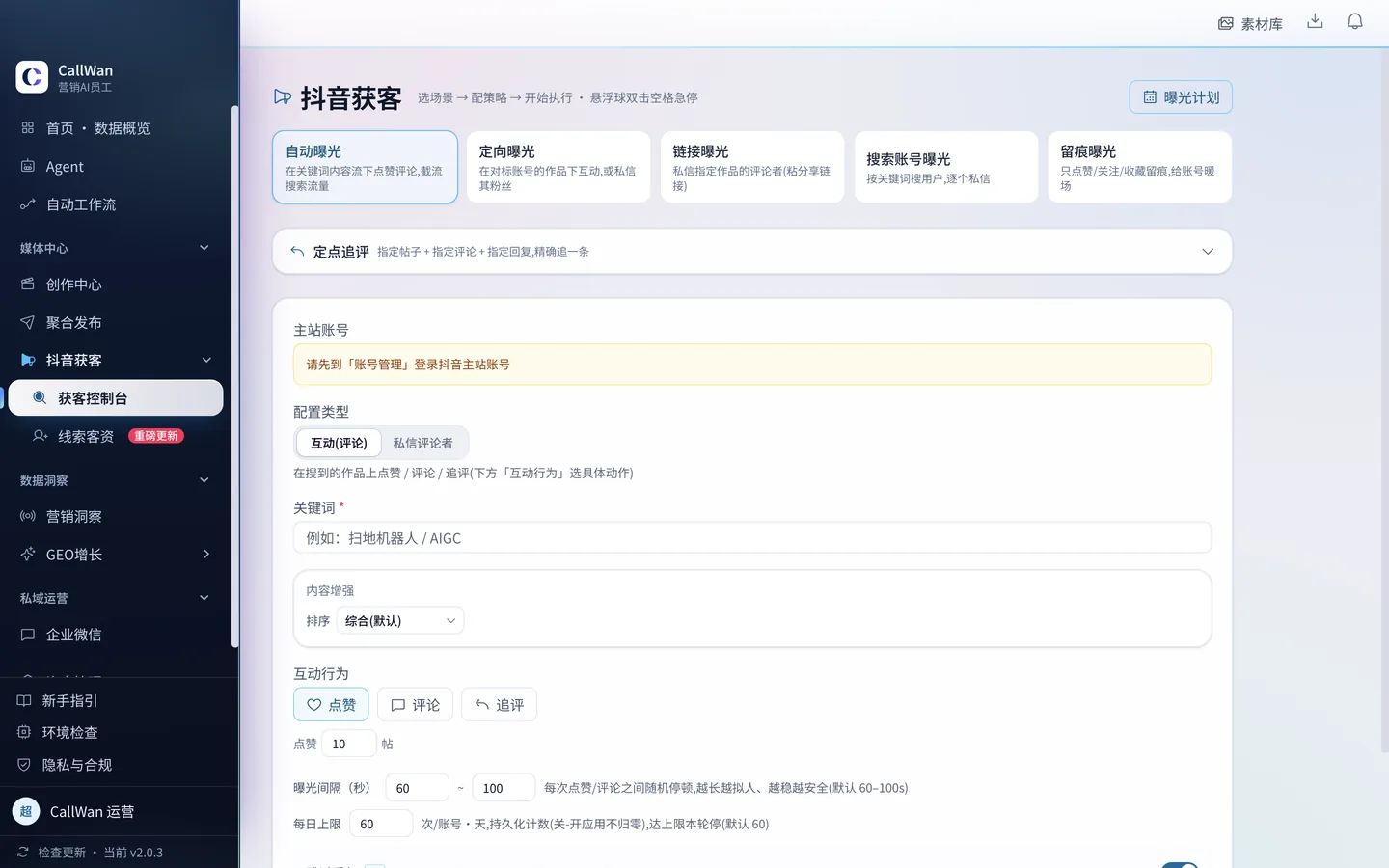
Task: Switch to the 自动曝光 tab
Action: pyautogui.click(x=365, y=167)
